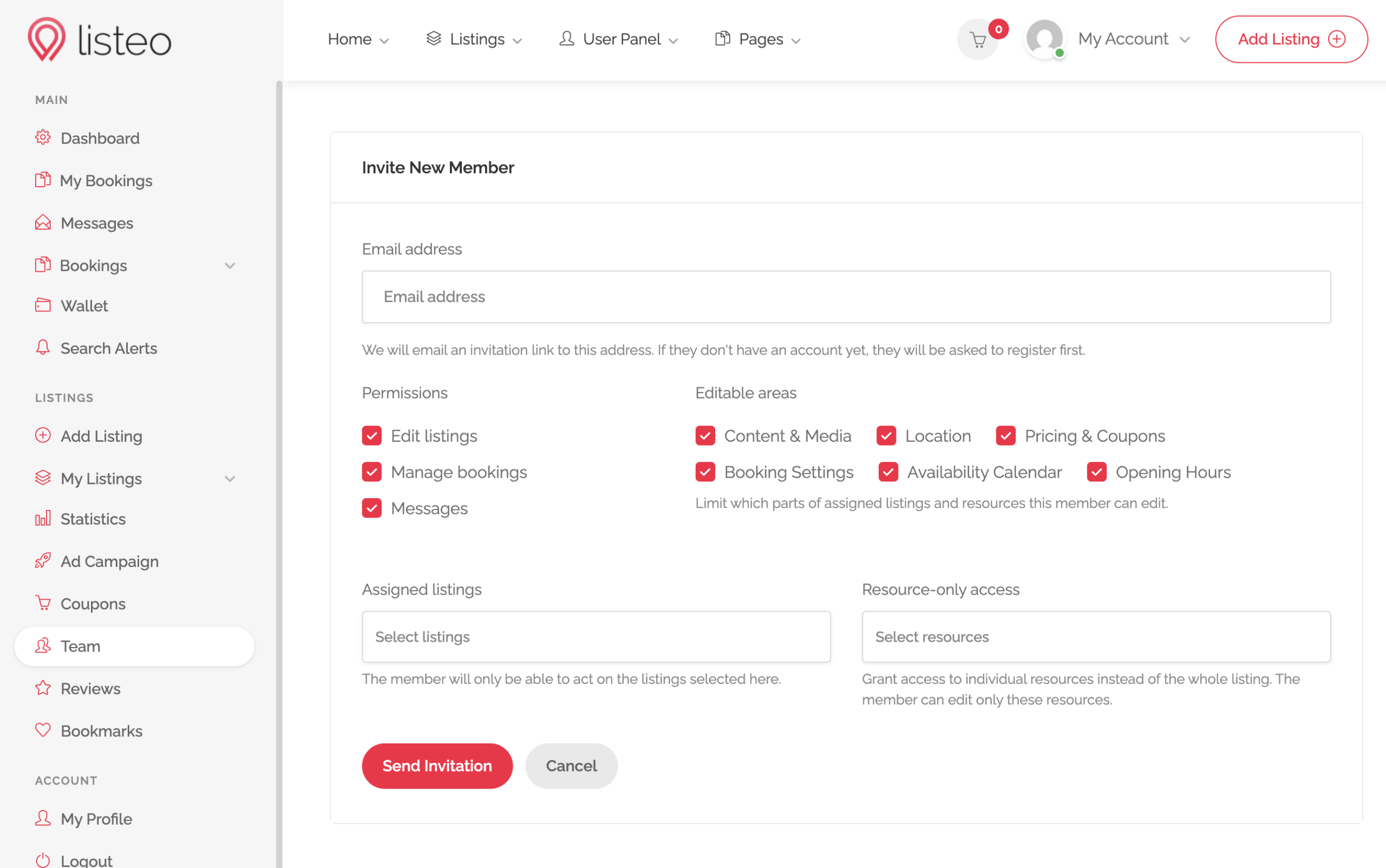
Task: Click the Bookings sidebar icon
Action: tap(43, 265)
